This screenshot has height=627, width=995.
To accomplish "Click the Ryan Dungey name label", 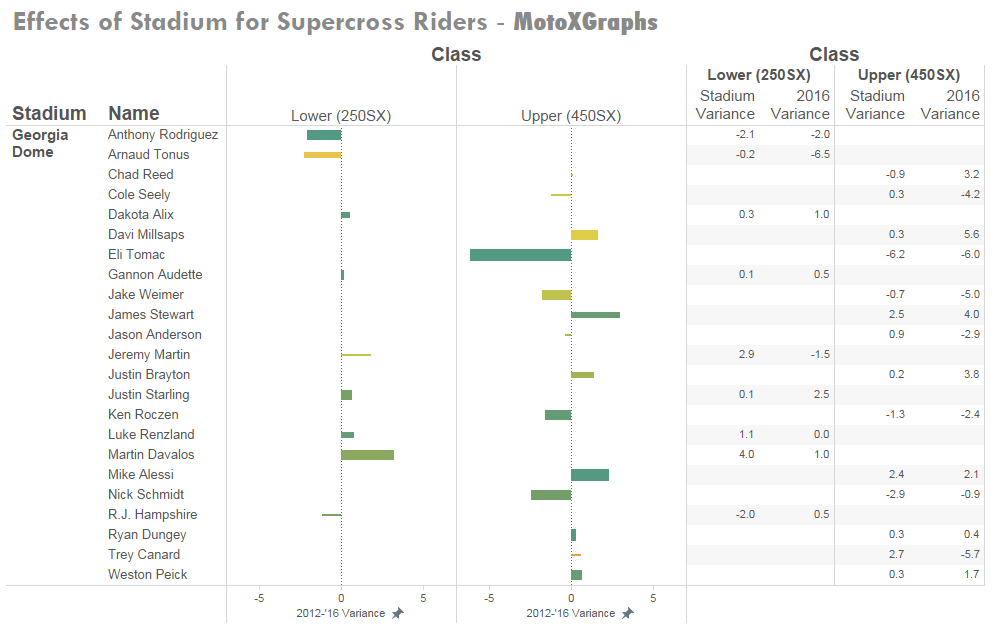I will tap(147, 534).
